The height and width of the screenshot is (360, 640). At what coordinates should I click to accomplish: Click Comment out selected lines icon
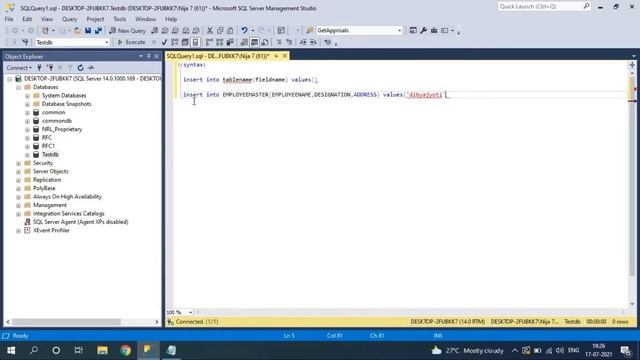click(x=279, y=42)
